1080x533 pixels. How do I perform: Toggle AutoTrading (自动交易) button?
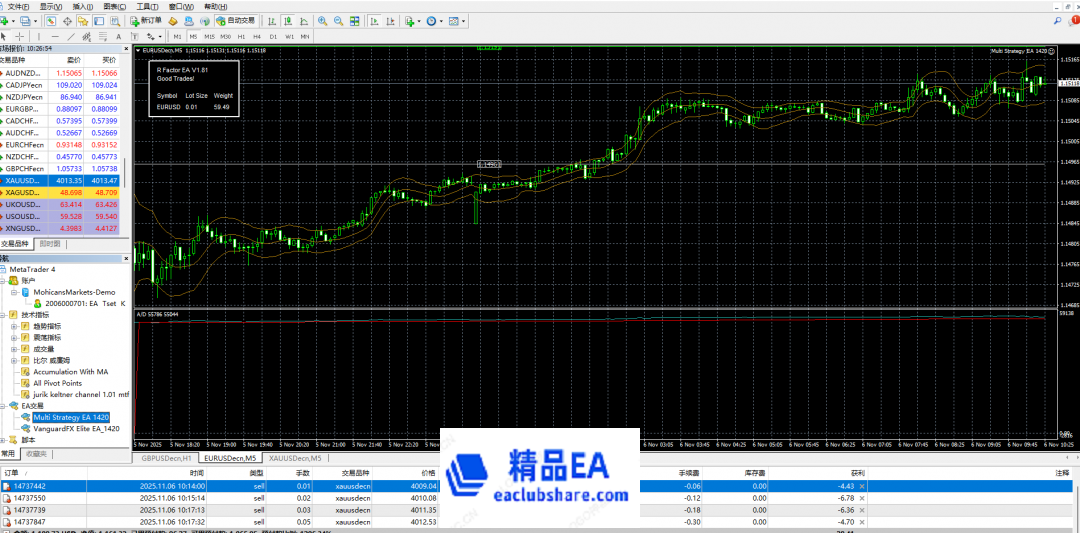click(x=236, y=20)
